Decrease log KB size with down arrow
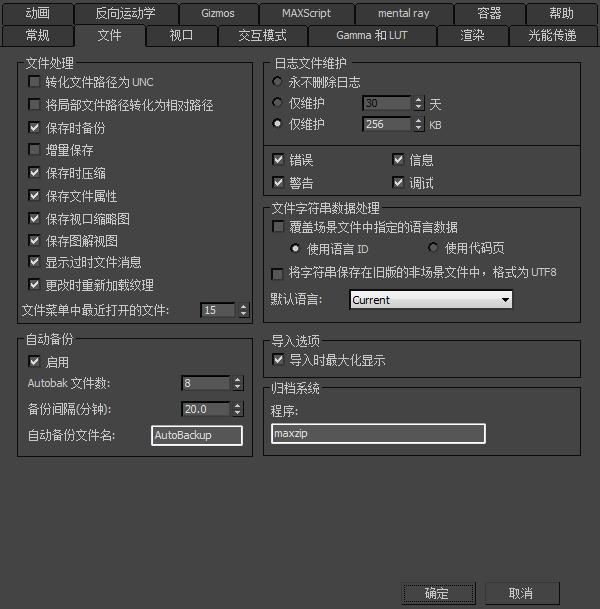The height and width of the screenshot is (609, 600). (418, 128)
